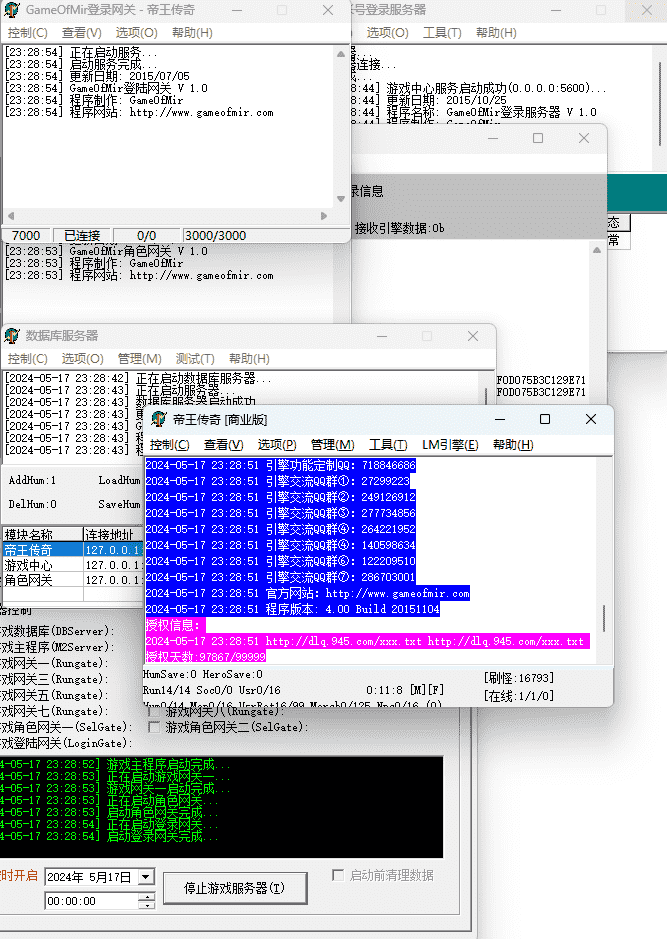This screenshot has width=667, height=939.
Task: Open 控制(C) menu in 数据库服务器 window
Action: coord(28,359)
